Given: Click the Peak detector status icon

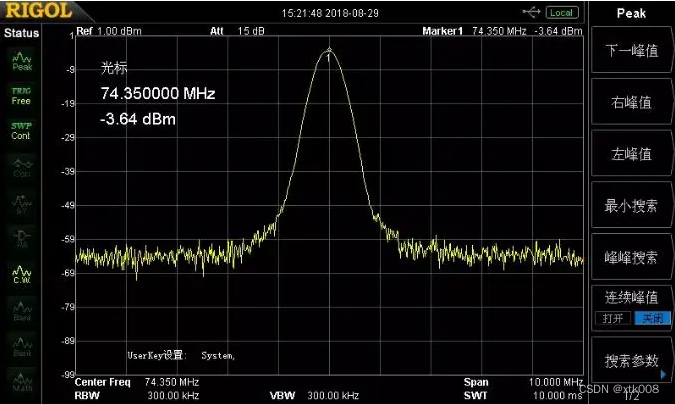Looking at the screenshot, I should [x=22, y=62].
